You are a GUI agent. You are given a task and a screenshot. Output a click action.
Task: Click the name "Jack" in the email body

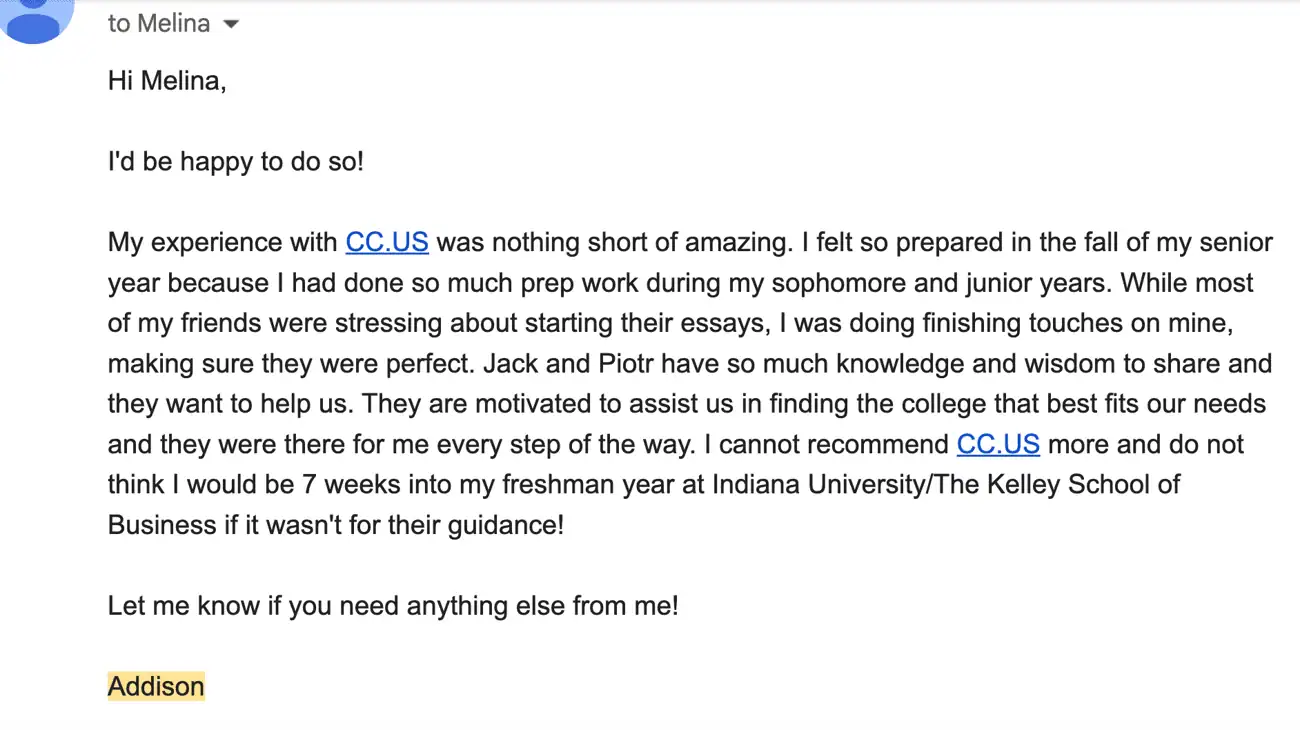pos(510,363)
